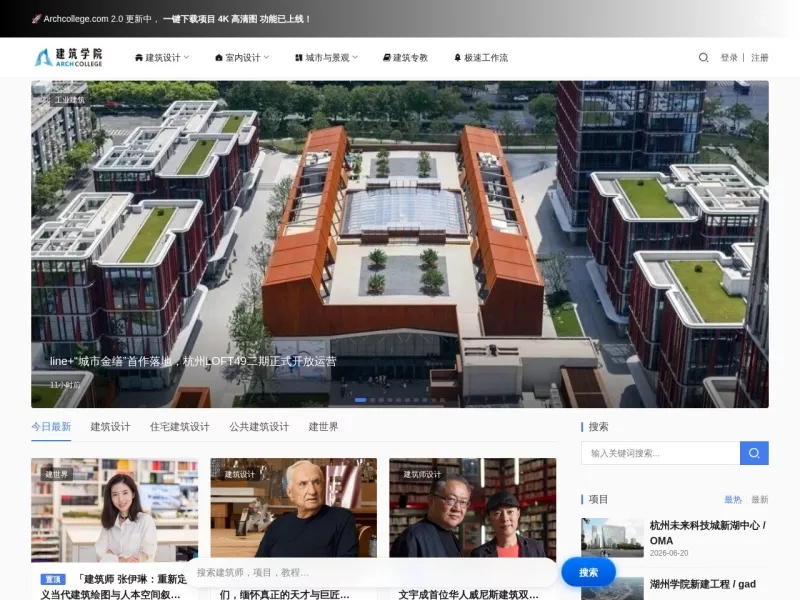
Task: Open the magnifier search in the navigation bar
Action: [704, 58]
